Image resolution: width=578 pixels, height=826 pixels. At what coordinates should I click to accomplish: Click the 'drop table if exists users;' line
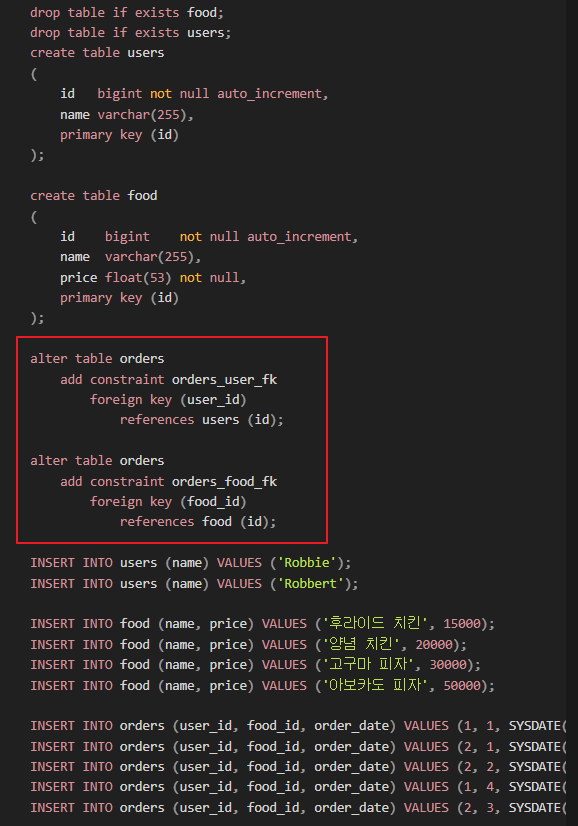[x=130, y=33]
